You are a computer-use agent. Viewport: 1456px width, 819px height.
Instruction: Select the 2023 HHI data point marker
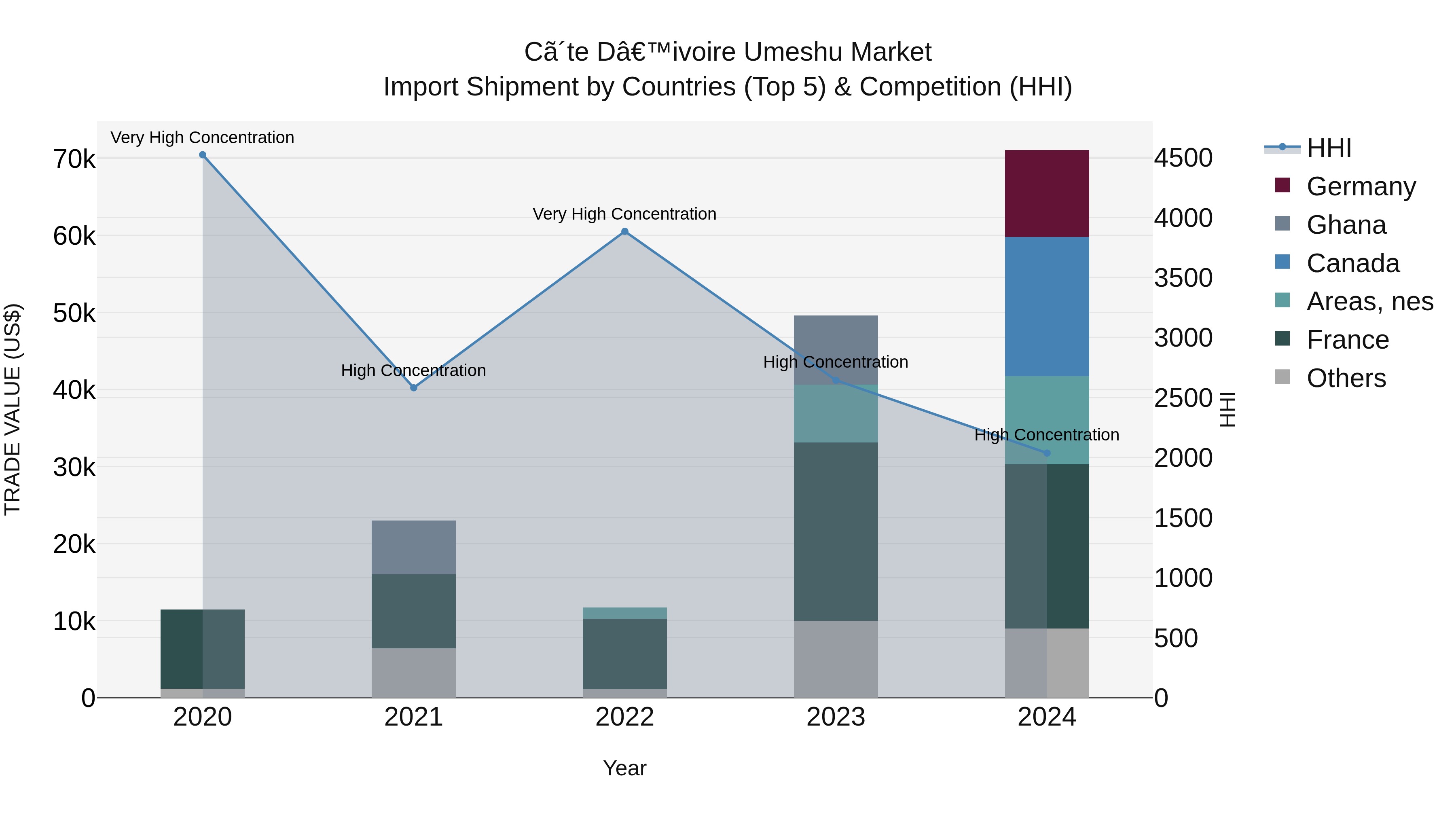[836, 381]
